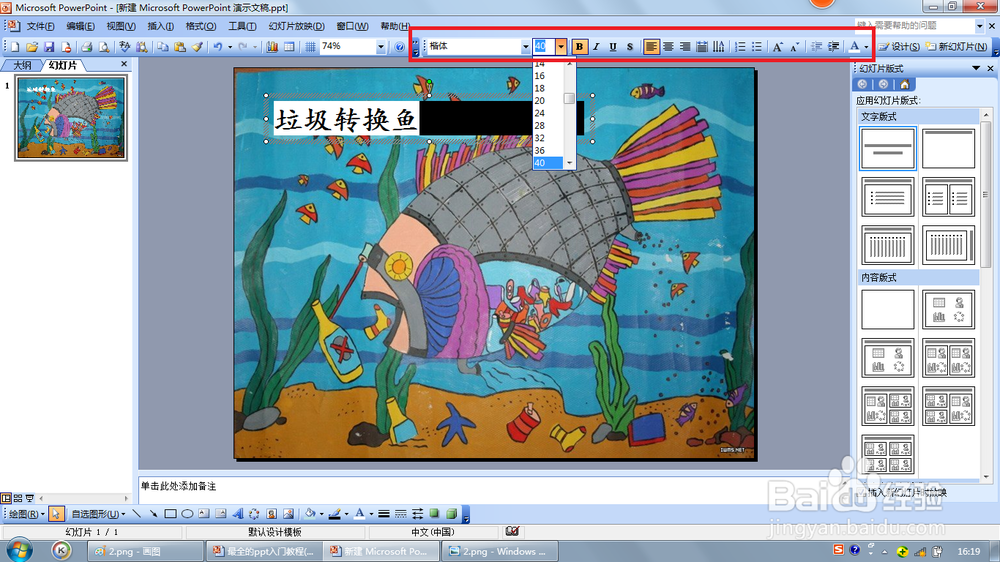Viewport: 1000px width, 562px height.
Task: Open the 插入 Insert menu
Action: pyautogui.click(x=160, y=26)
